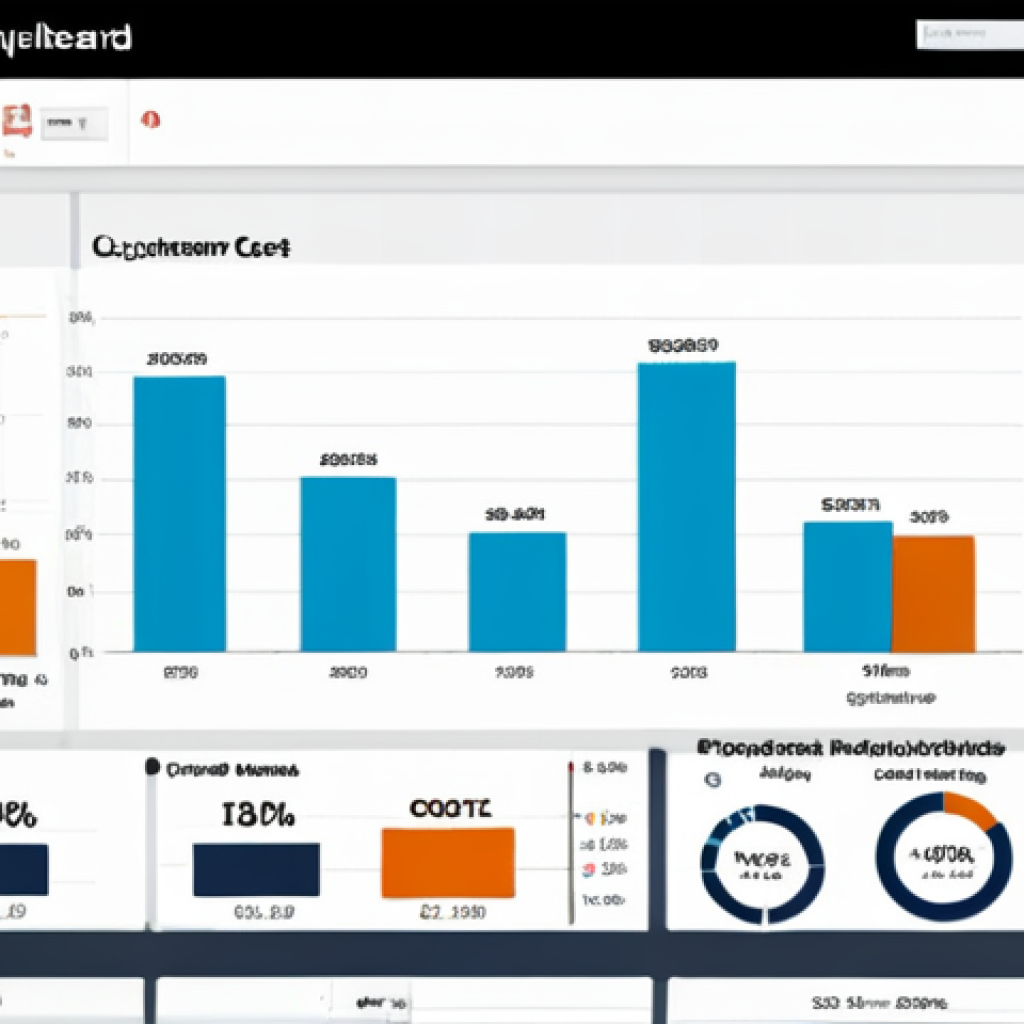The image size is (1024, 1024).
Task: Select the first blue bar on the left
Action: (180, 514)
